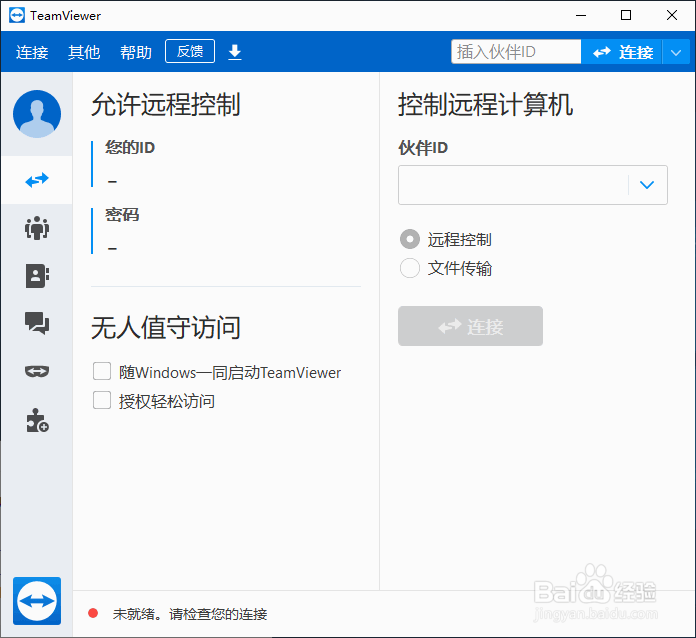
Task: Click the red connection status dot
Action: [93, 613]
